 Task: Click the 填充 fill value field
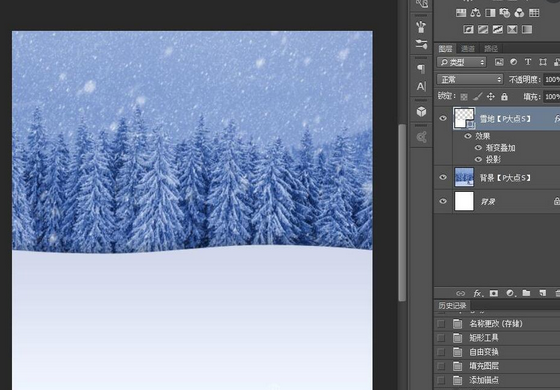(x=551, y=96)
